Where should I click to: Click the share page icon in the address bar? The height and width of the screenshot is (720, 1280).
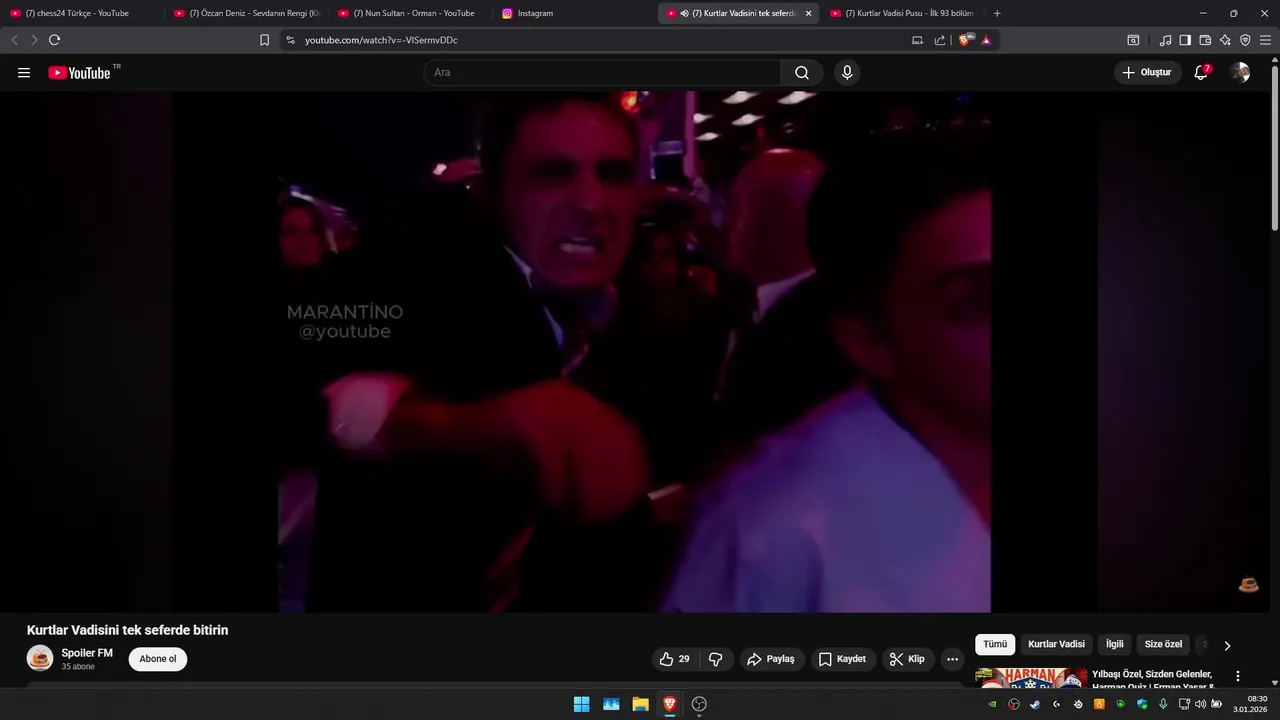click(x=940, y=40)
